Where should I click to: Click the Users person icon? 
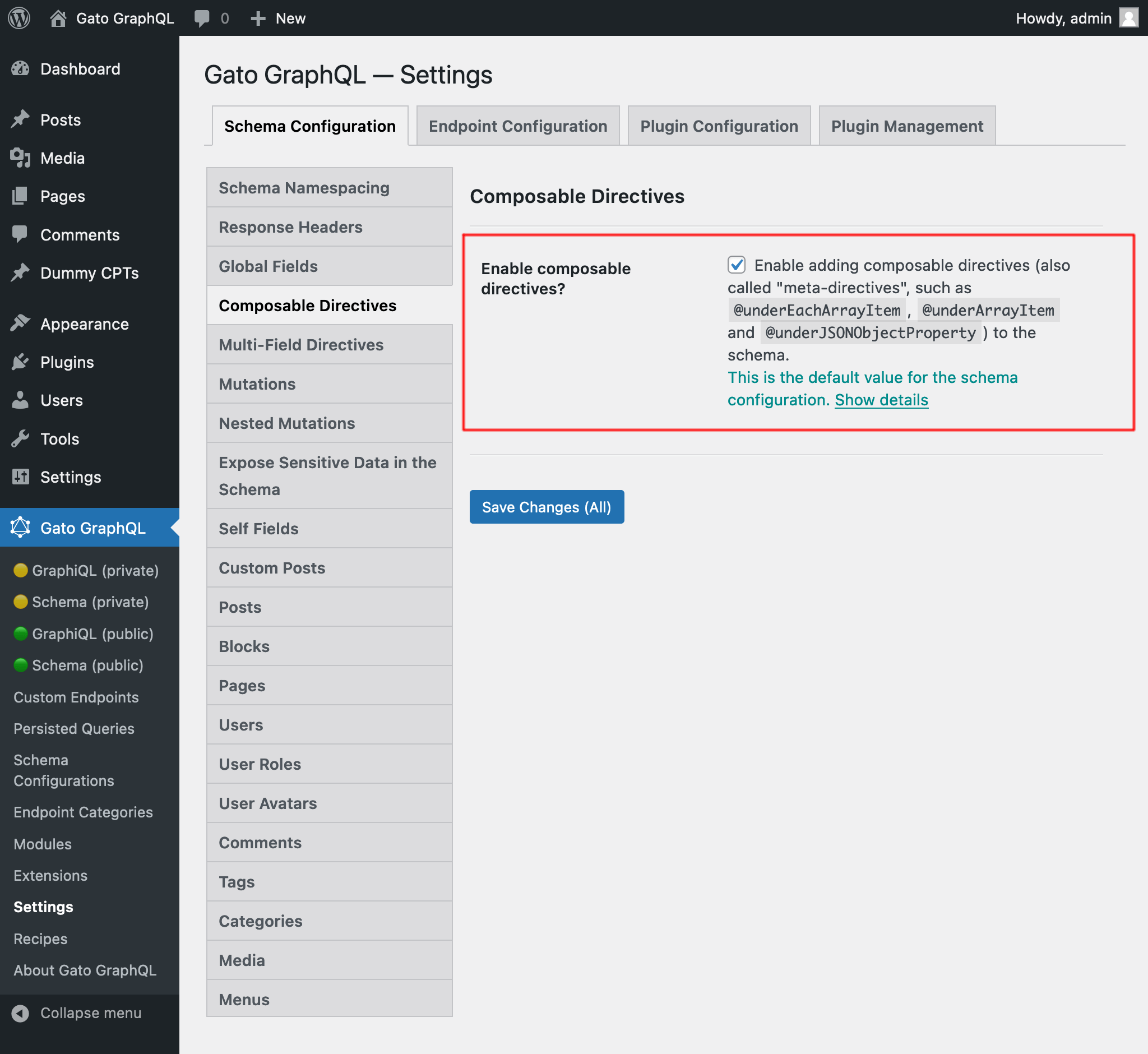pos(21,400)
